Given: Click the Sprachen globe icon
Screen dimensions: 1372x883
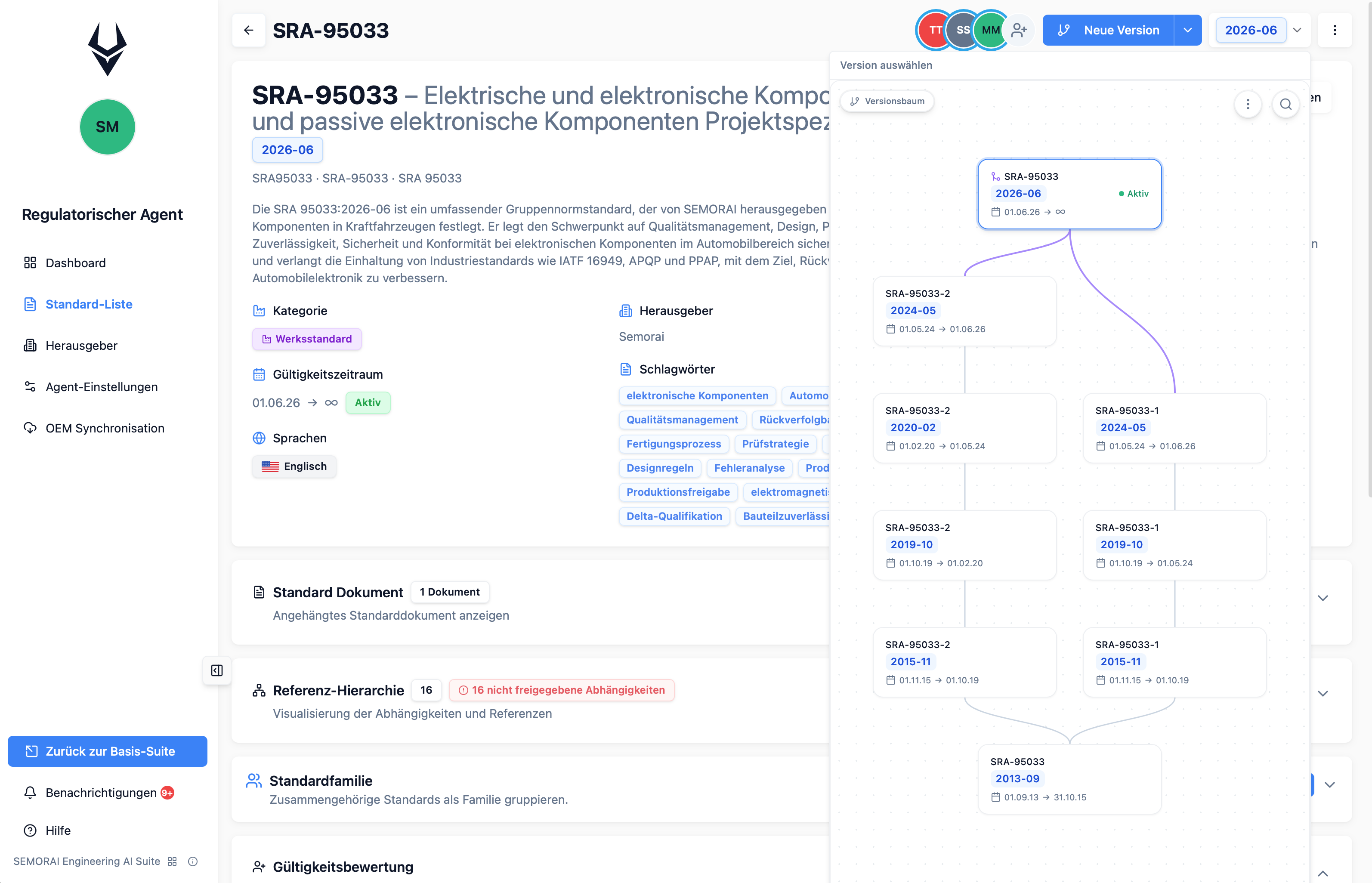Looking at the screenshot, I should pyautogui.click(x=259, y=438).
